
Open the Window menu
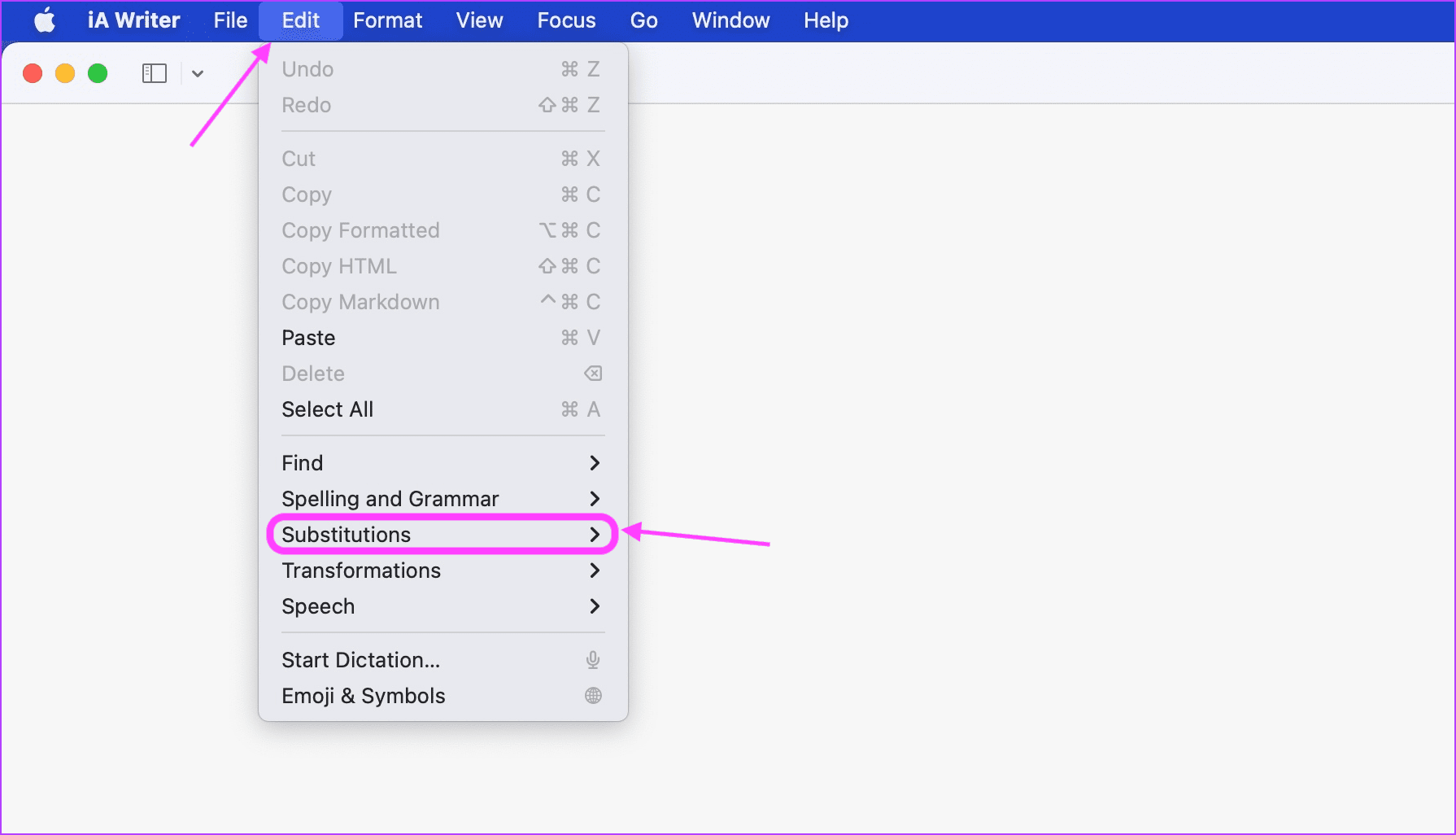[x=730, y=20]
